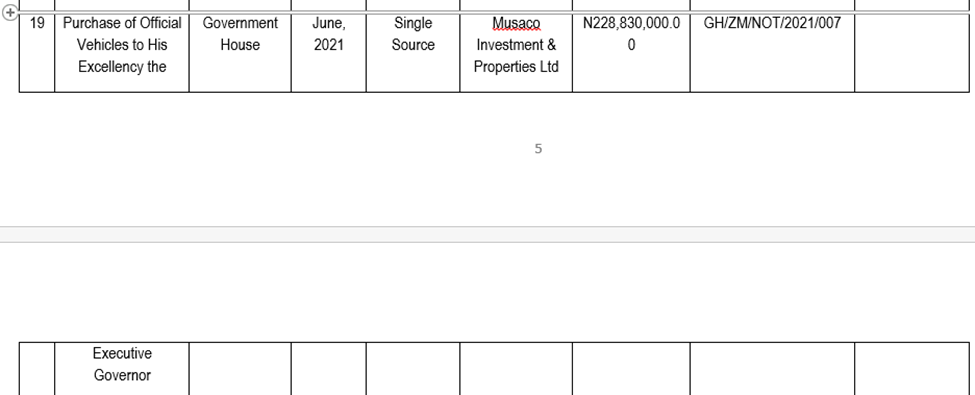975x395 pixels.
Task: Click the table move handle icon
Action: [10, 13]
